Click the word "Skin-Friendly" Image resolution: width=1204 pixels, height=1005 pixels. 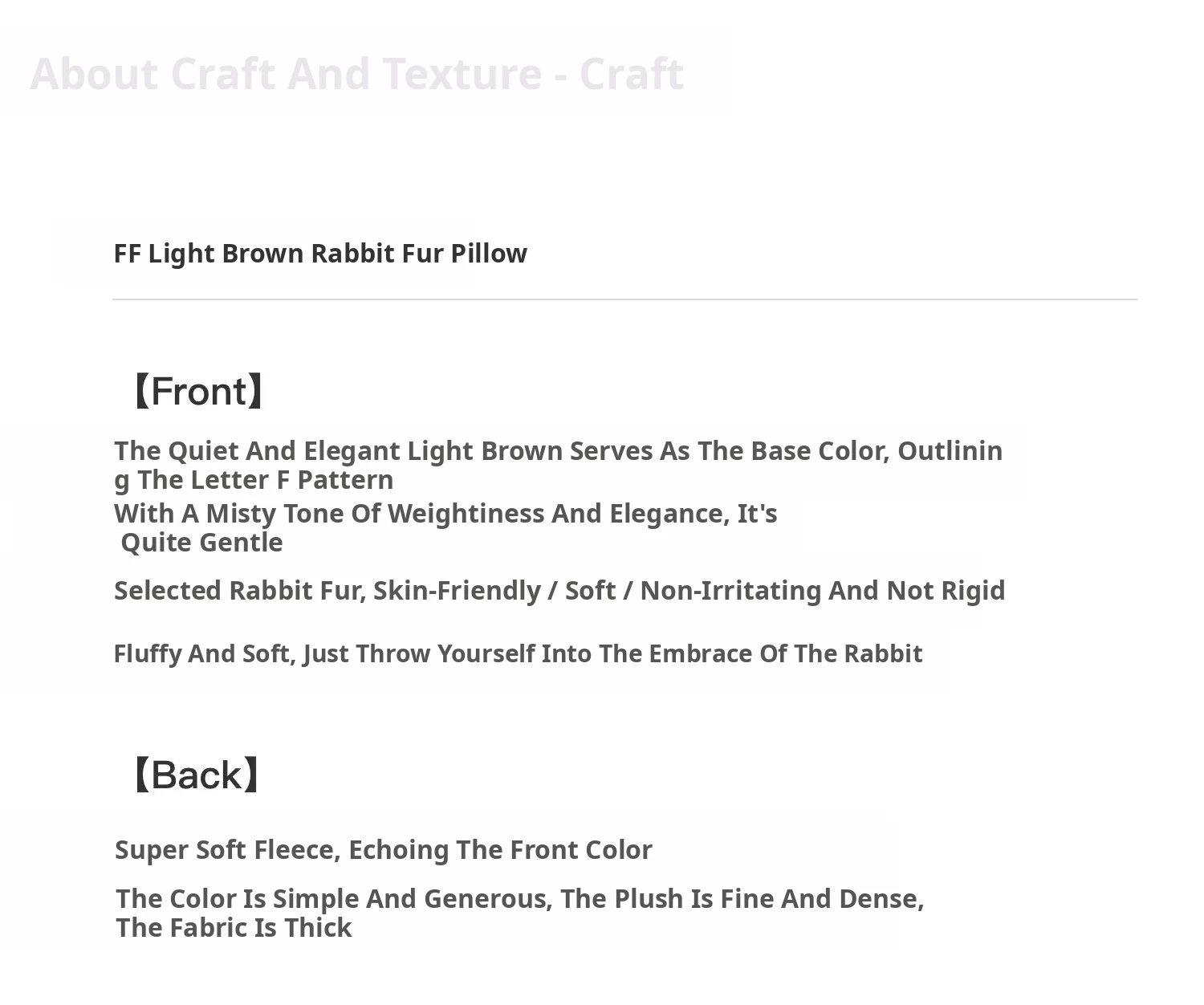[x=457, y=591]
